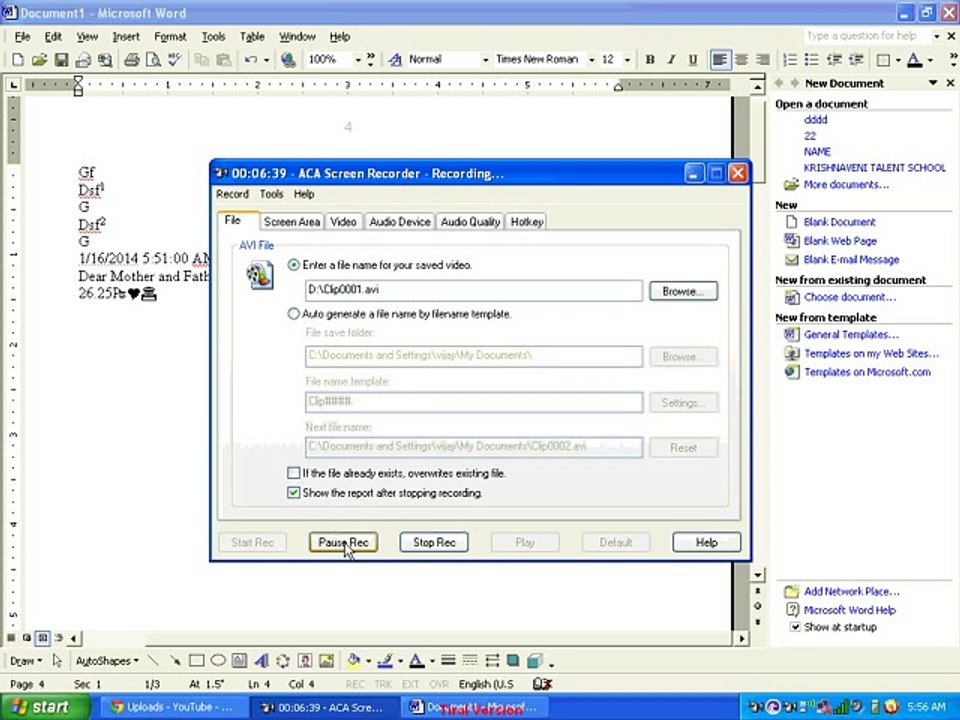Insert a Text Box from Drawing toolbar
This screenshot has width=960, height=720.
[239, 661]
